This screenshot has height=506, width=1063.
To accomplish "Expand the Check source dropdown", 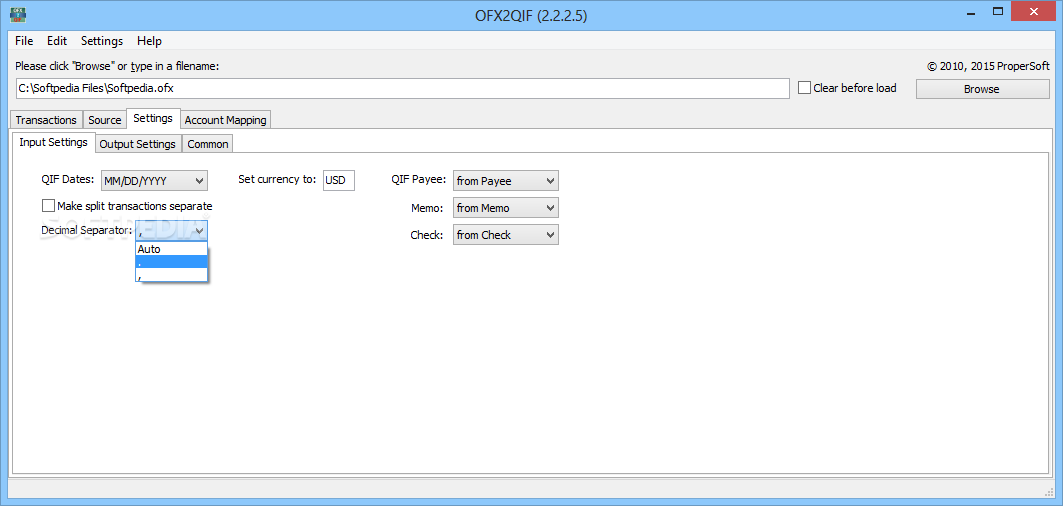I will pyautogui.click(x=506, y=235).
